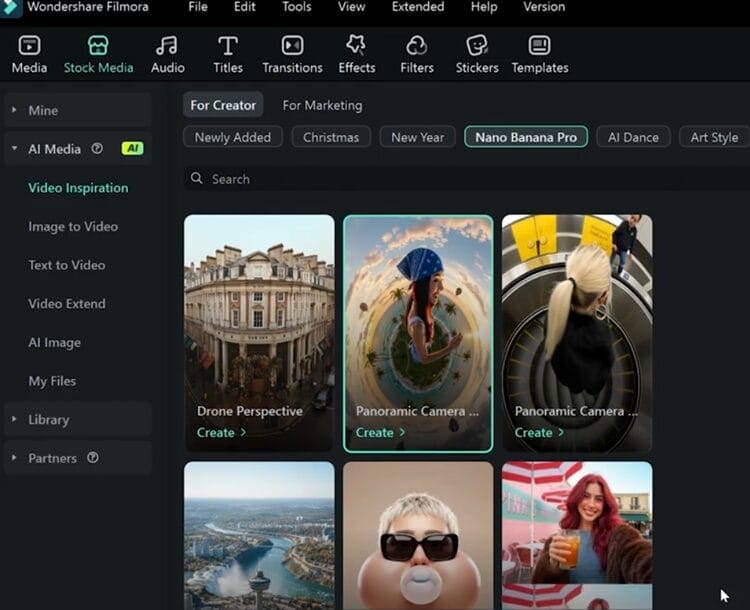
Task: Select the Templates icon
Action: tap(539, 46)
